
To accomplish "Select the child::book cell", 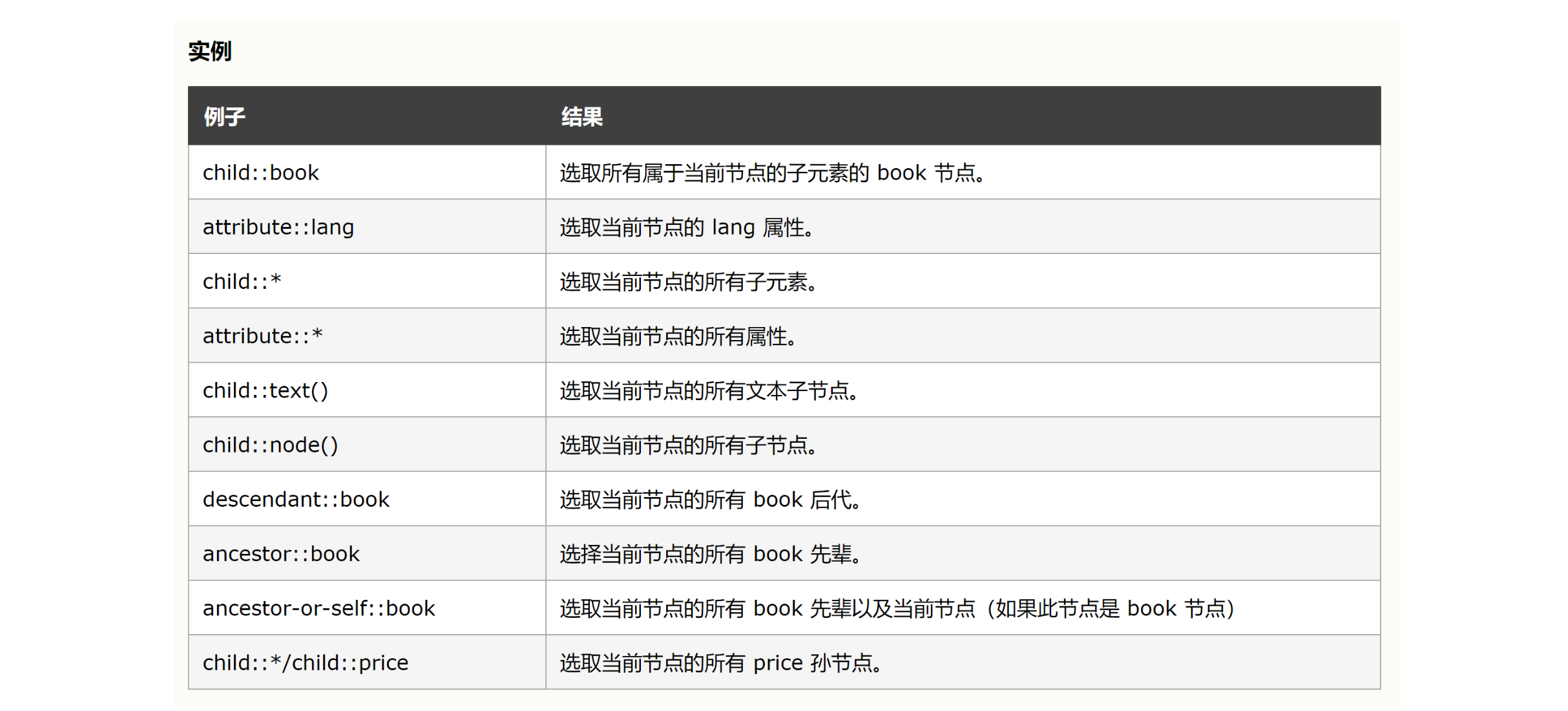I will point(260,173).
